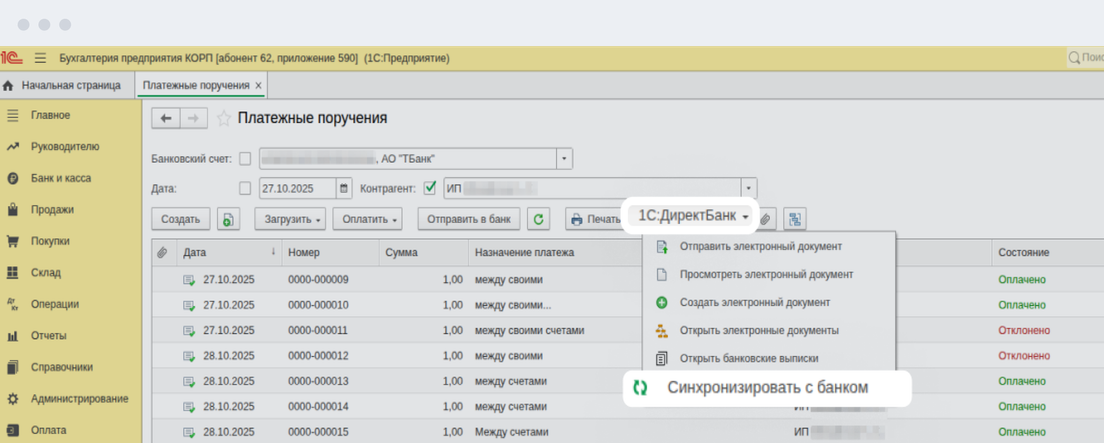Expand the Банковский счет dropdown list
Screen dimensions: 1104x443
(565, 158)
